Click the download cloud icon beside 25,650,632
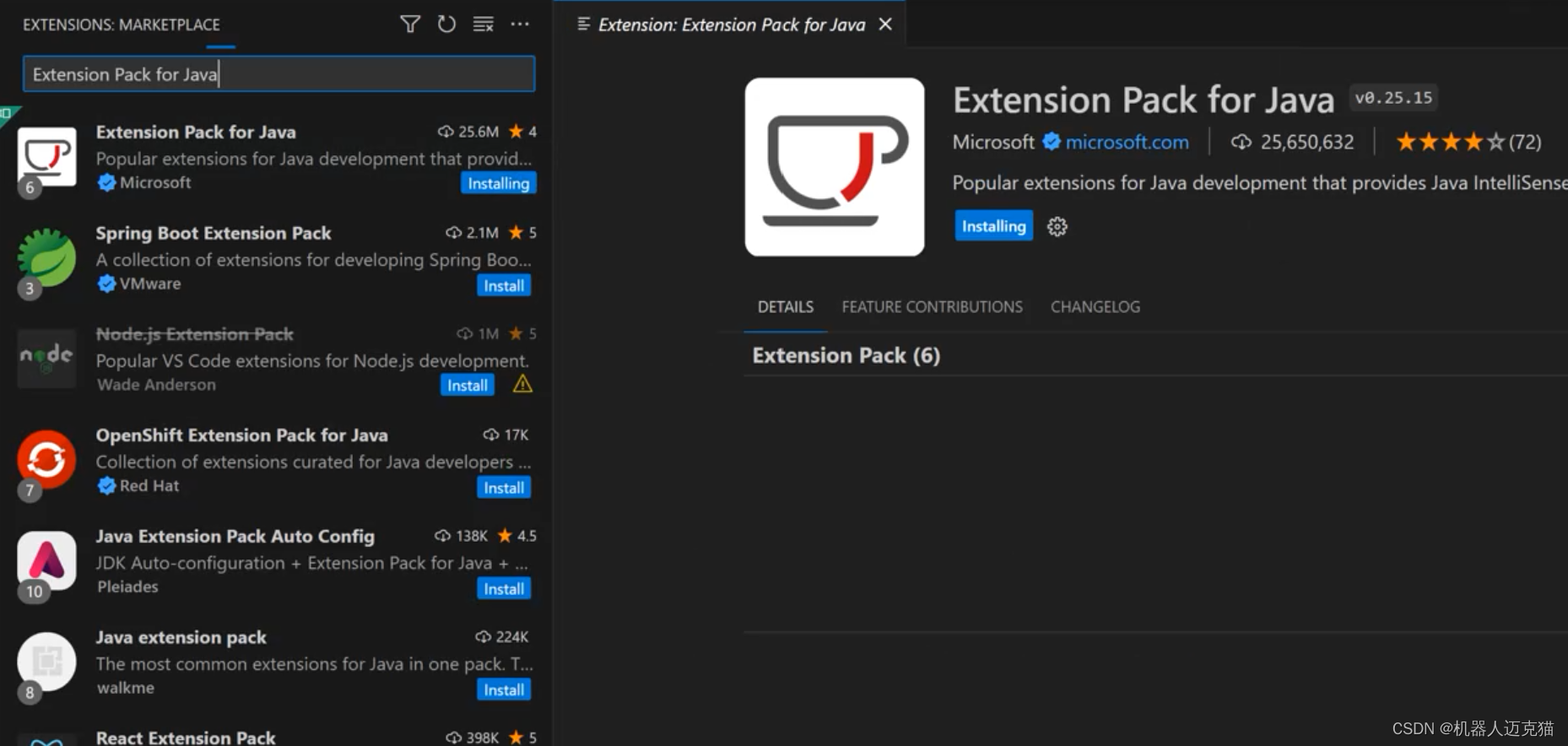Screen dimensions: 1568x746 1241,142
